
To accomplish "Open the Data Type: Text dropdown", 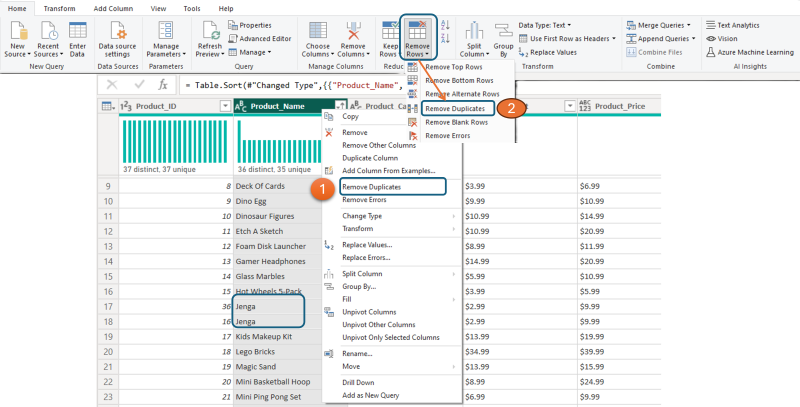I will point(544,25).
